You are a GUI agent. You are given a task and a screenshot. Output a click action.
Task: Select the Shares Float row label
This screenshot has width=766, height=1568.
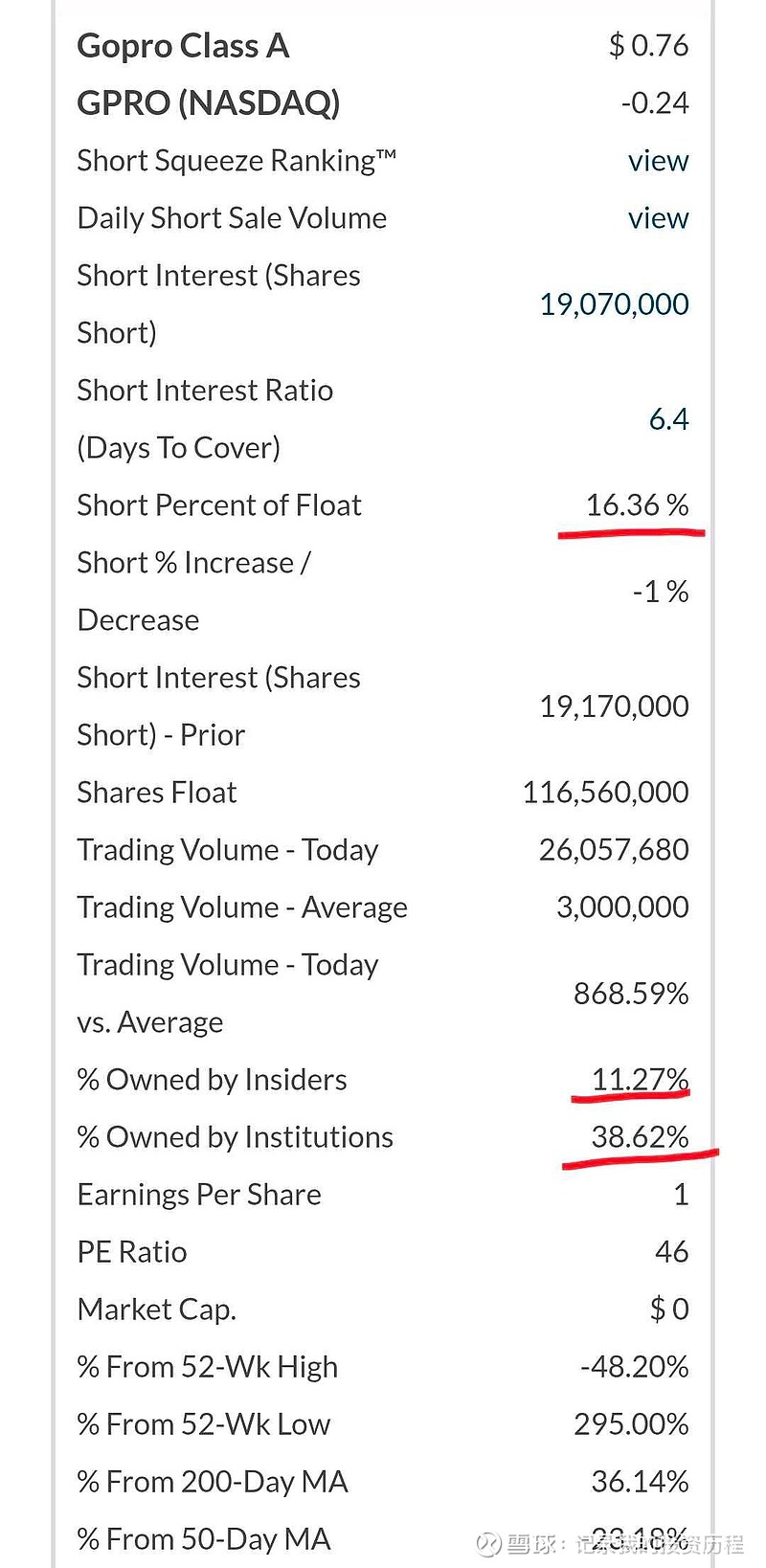pos(156,793)
